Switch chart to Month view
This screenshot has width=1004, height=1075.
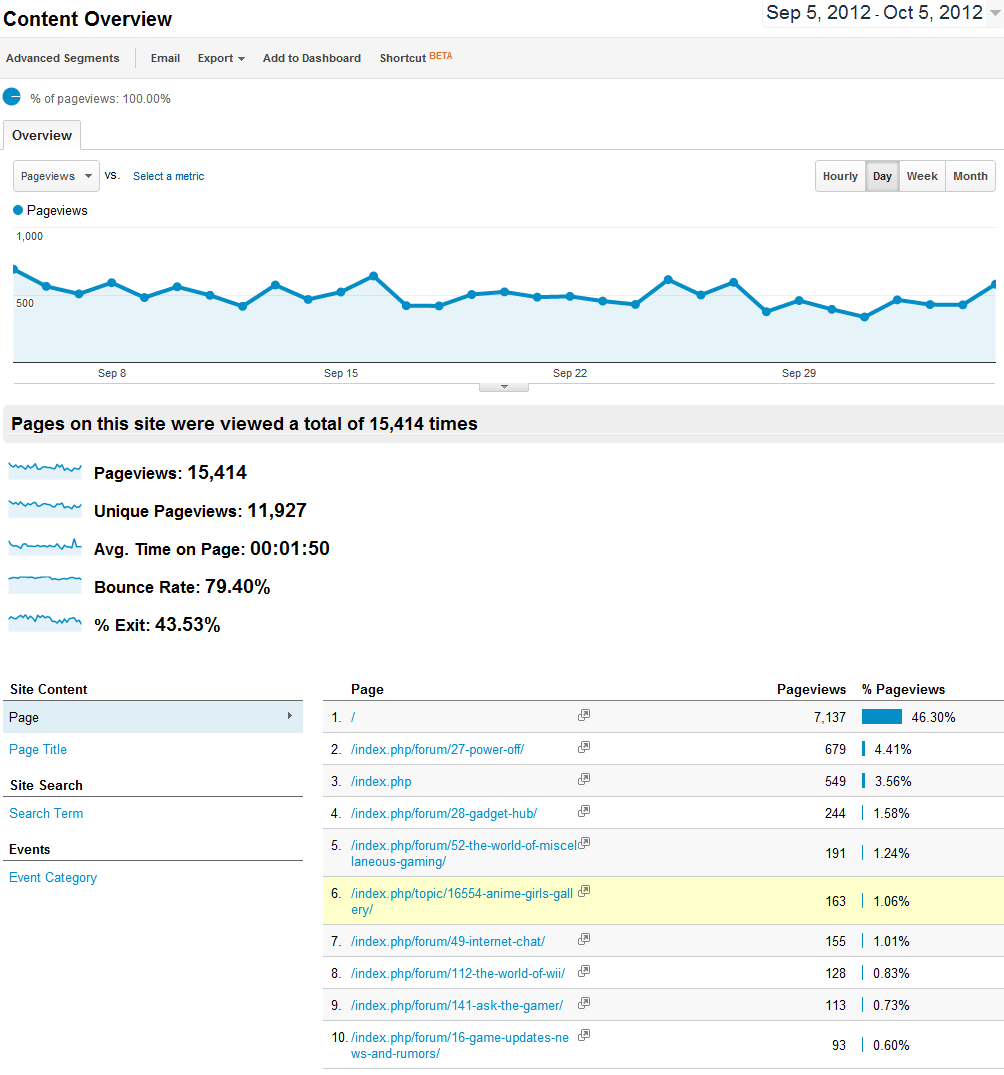(x=969, y=176)
